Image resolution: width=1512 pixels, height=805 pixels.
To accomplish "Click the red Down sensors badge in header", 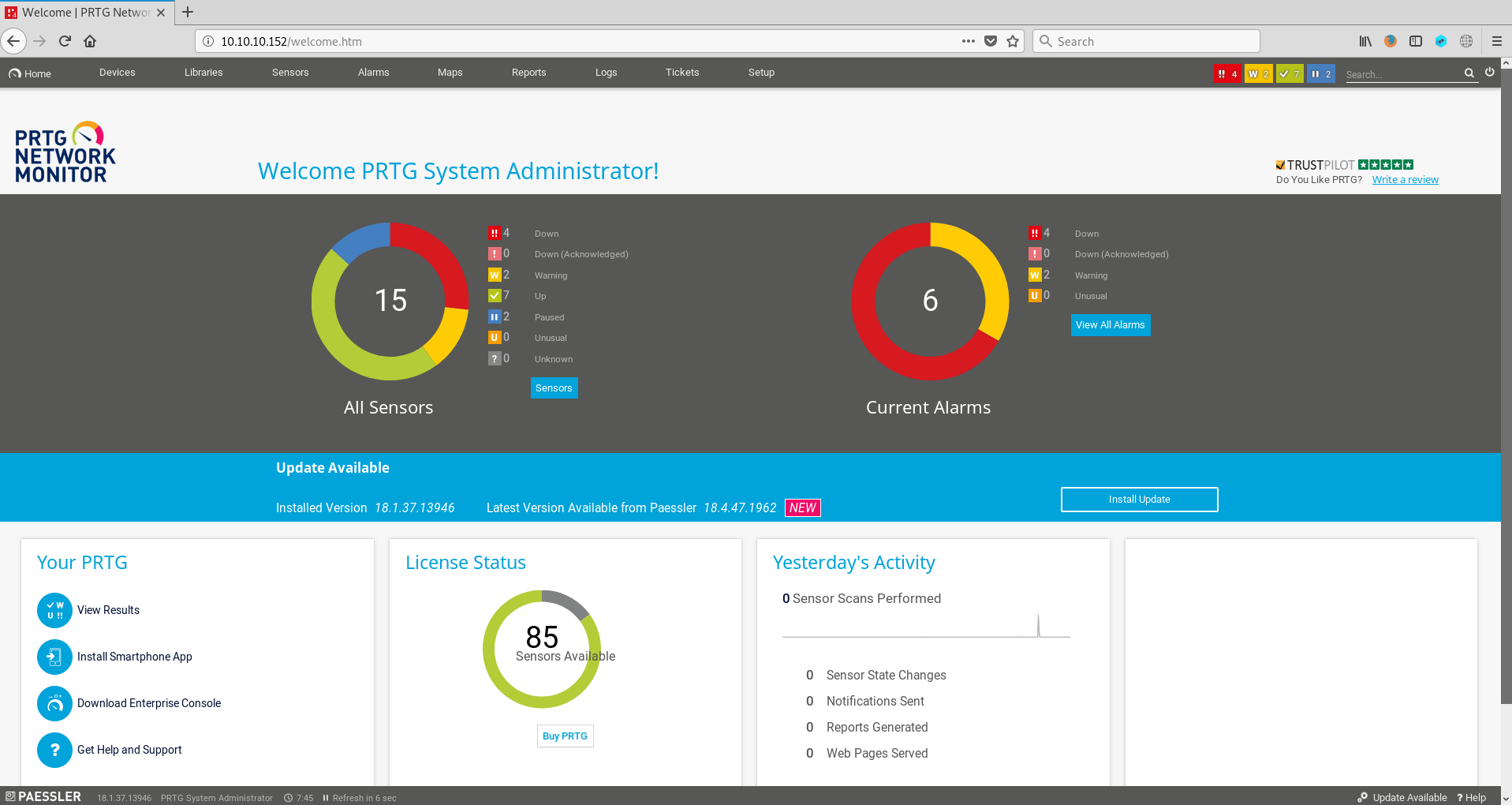I will point(1227,74).
